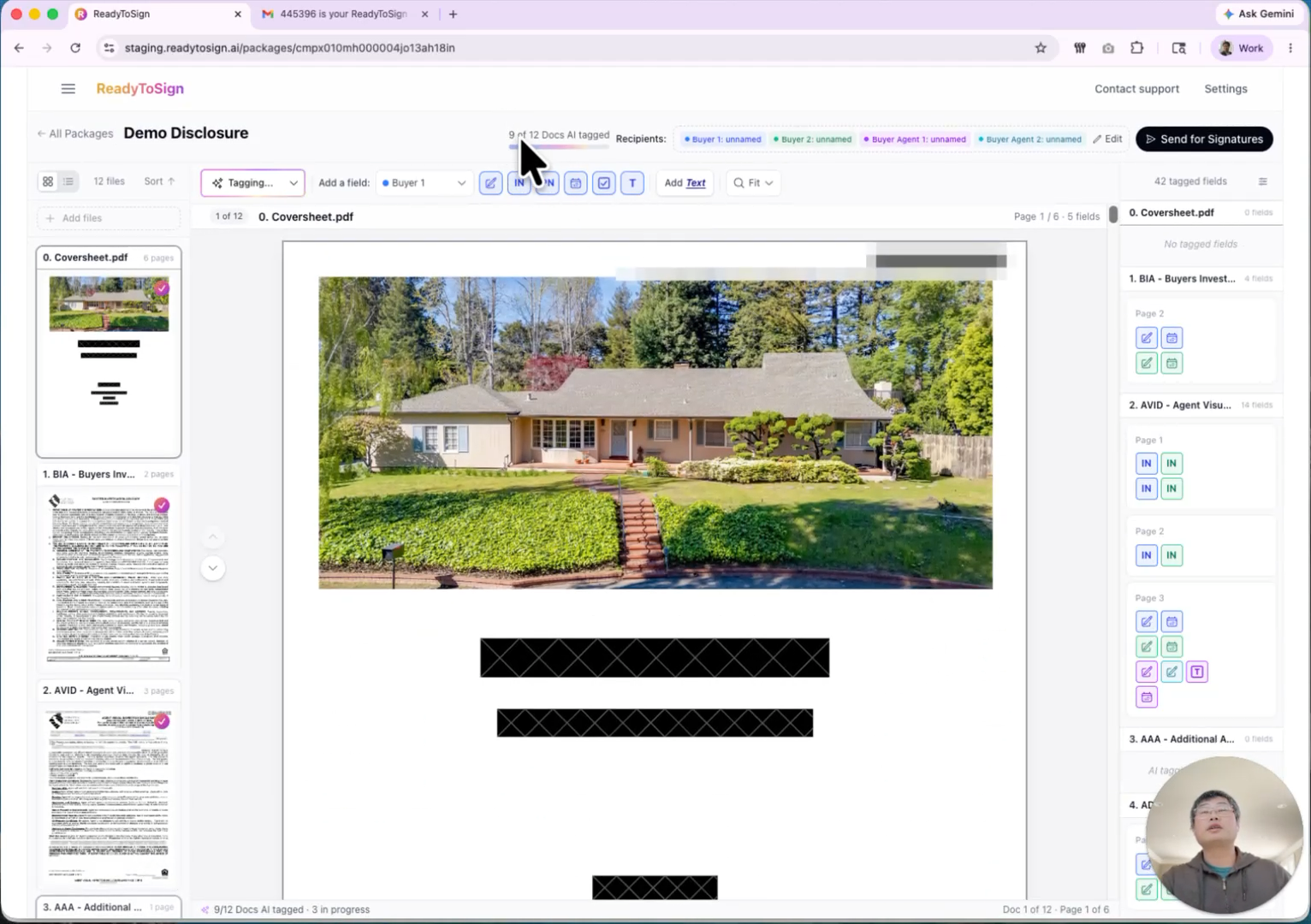This screenshot has width=1311, height=924.
Task: Open Contact support link
Action: point(1136,89)
